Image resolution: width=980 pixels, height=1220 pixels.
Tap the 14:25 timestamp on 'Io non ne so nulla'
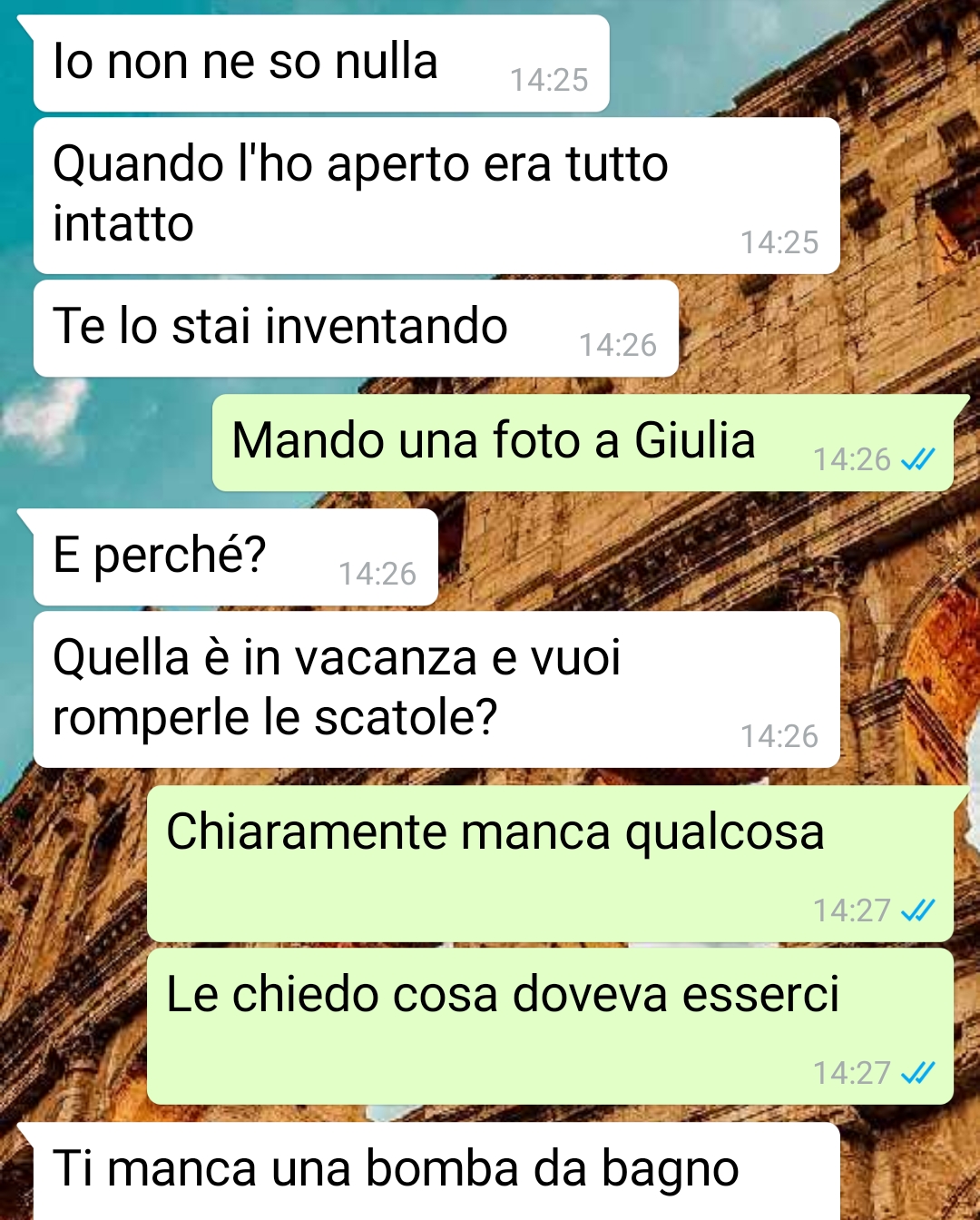(549, 80)
